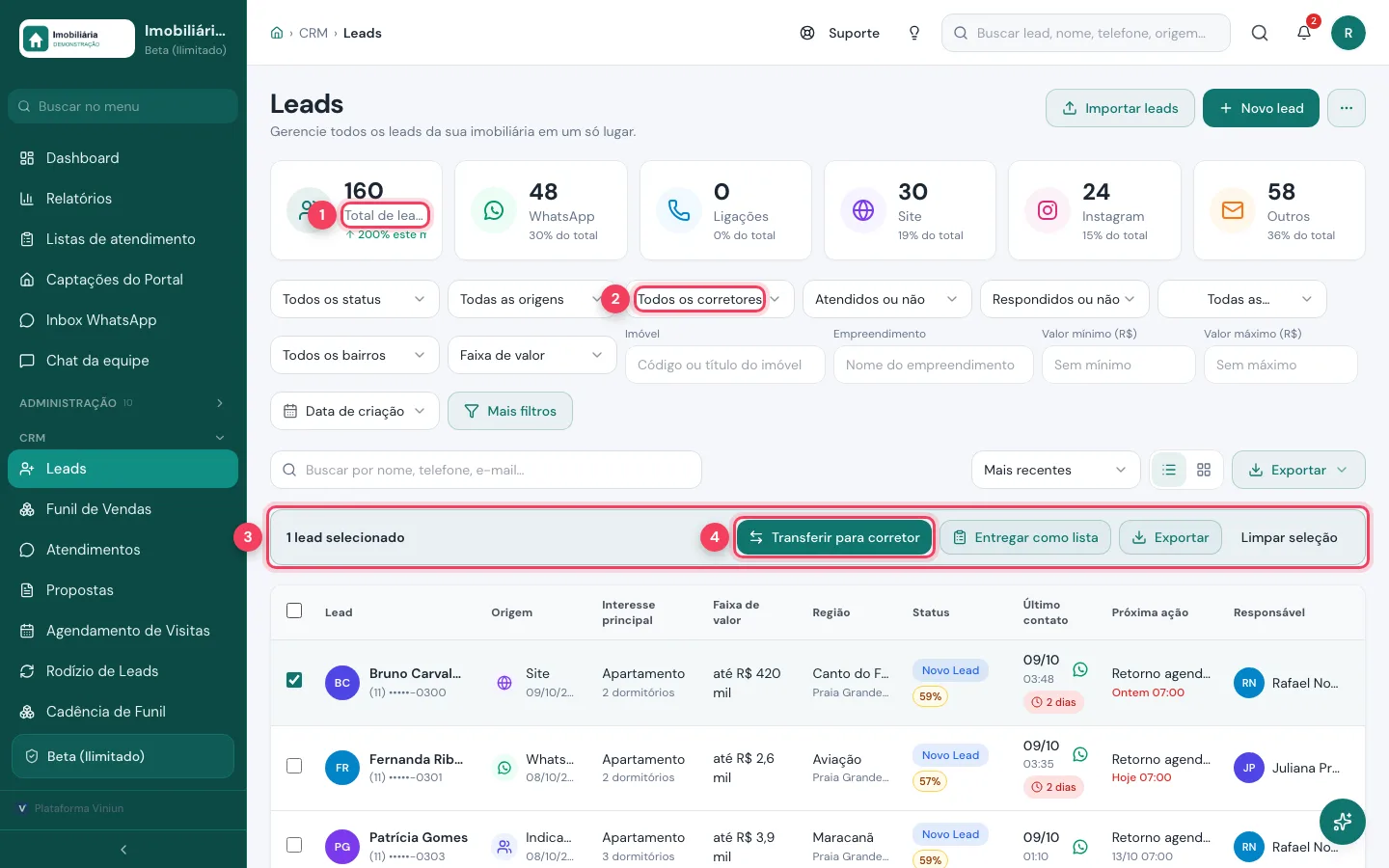
Task: Collapse the sidebar with the arrow icon
Action: coord(123,850)
